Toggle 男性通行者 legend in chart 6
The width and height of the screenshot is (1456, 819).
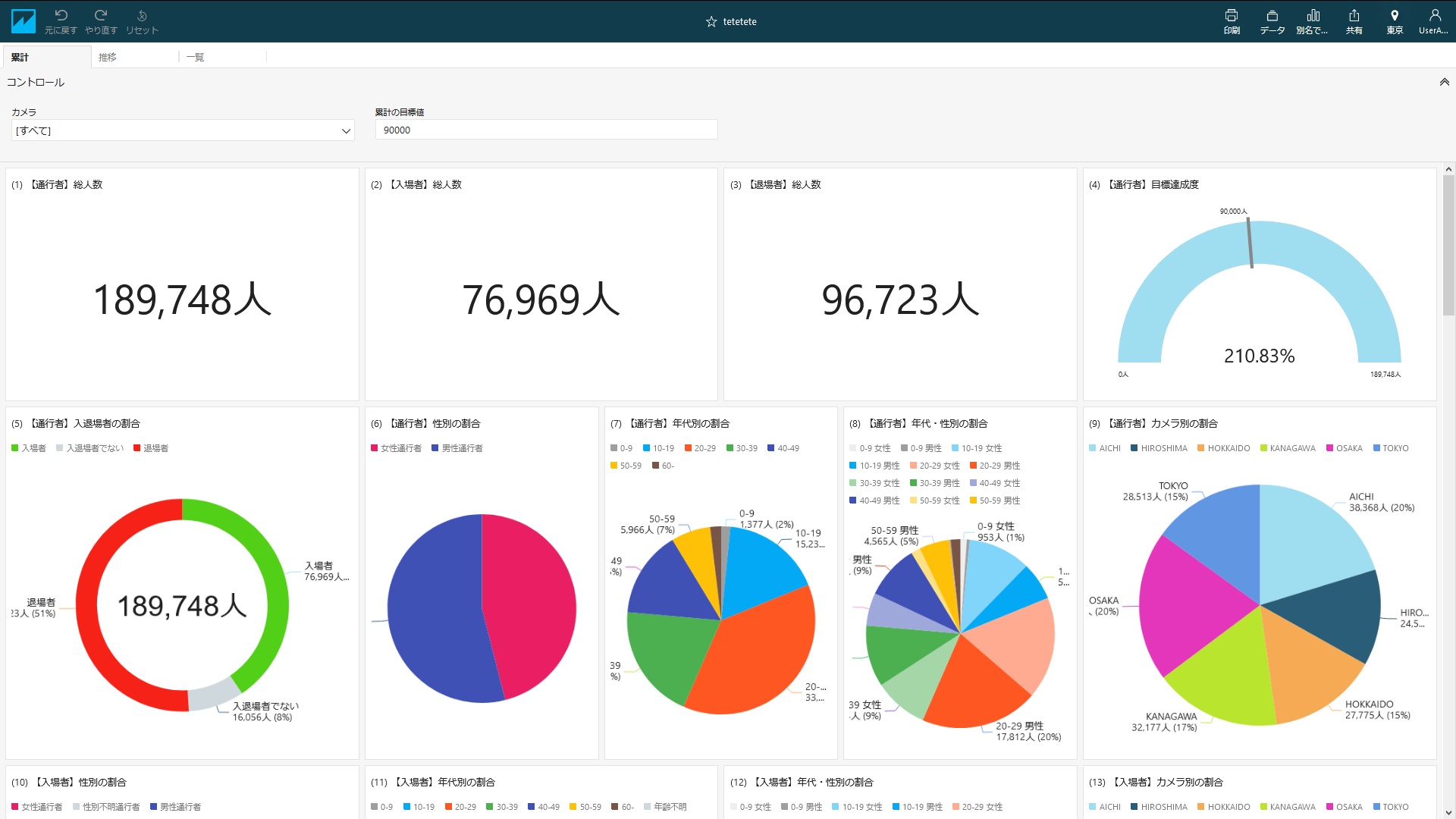click(457, 448)
